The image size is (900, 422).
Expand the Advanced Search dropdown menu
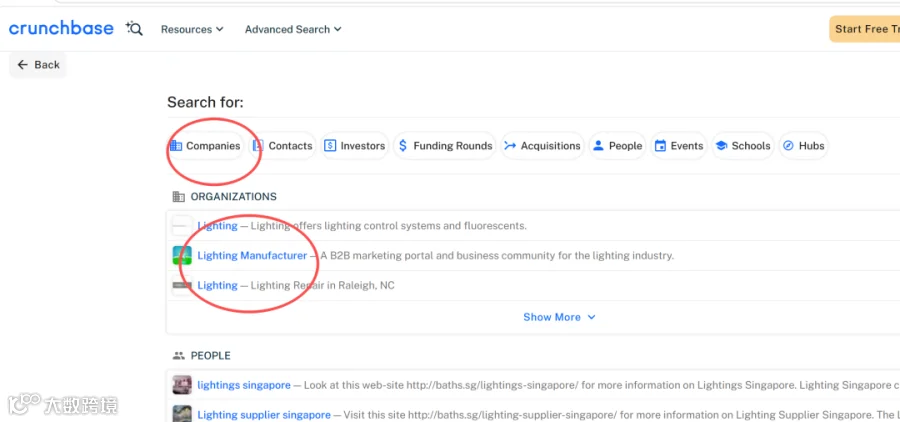293,29
